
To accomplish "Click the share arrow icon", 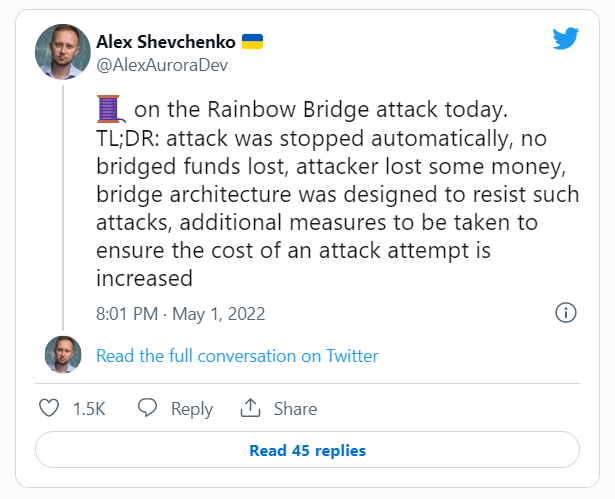I will pyautogui.click(x=250, y=408).
